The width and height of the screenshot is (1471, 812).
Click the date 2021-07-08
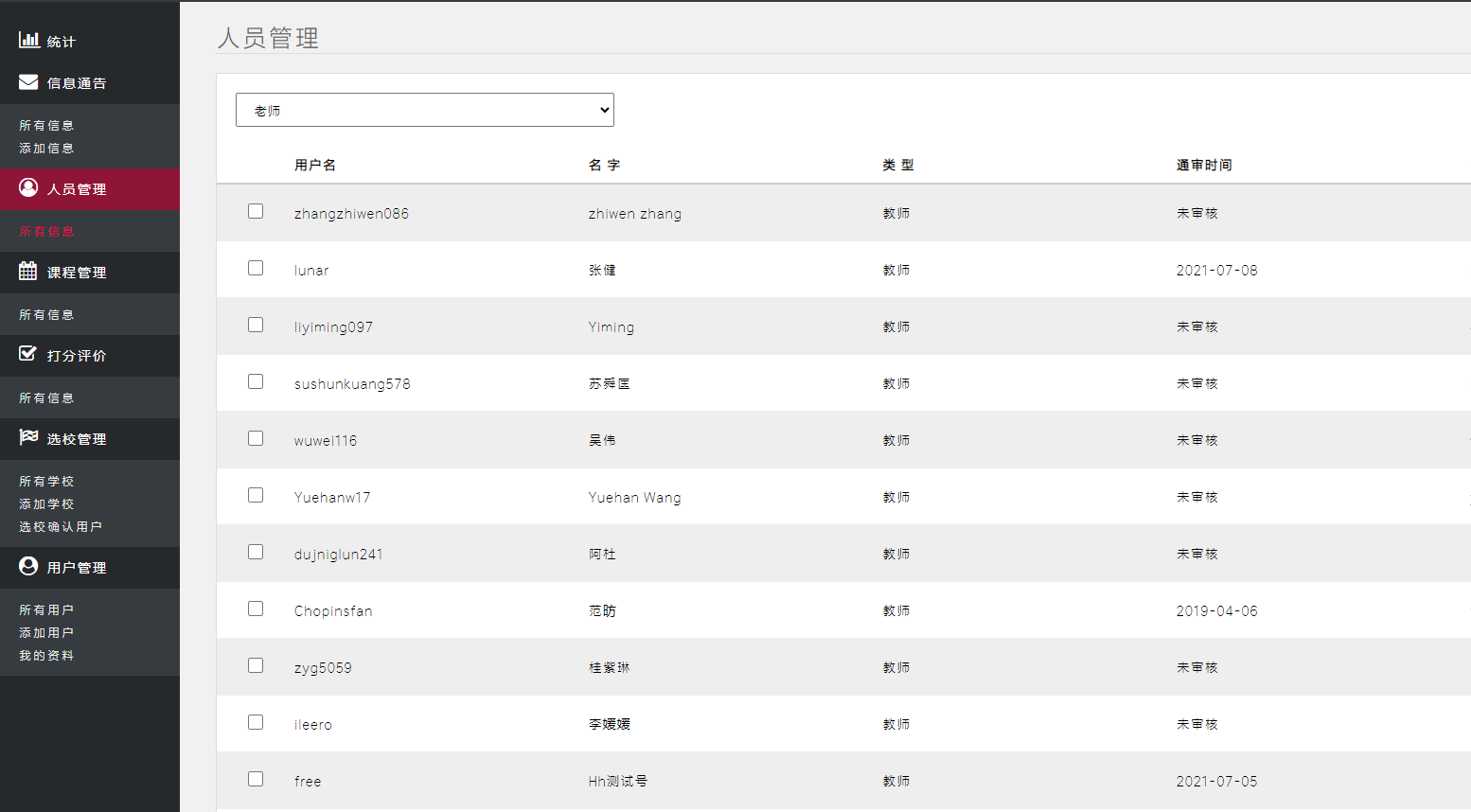1217,271
